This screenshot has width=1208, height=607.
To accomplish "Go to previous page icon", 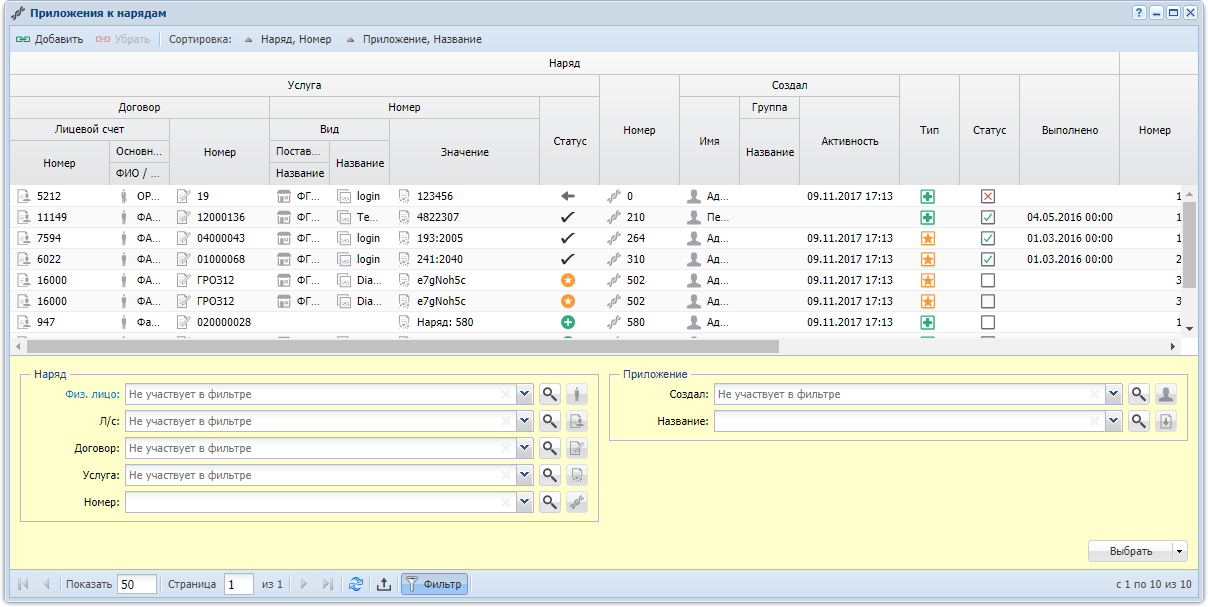I will click(46, 584).
